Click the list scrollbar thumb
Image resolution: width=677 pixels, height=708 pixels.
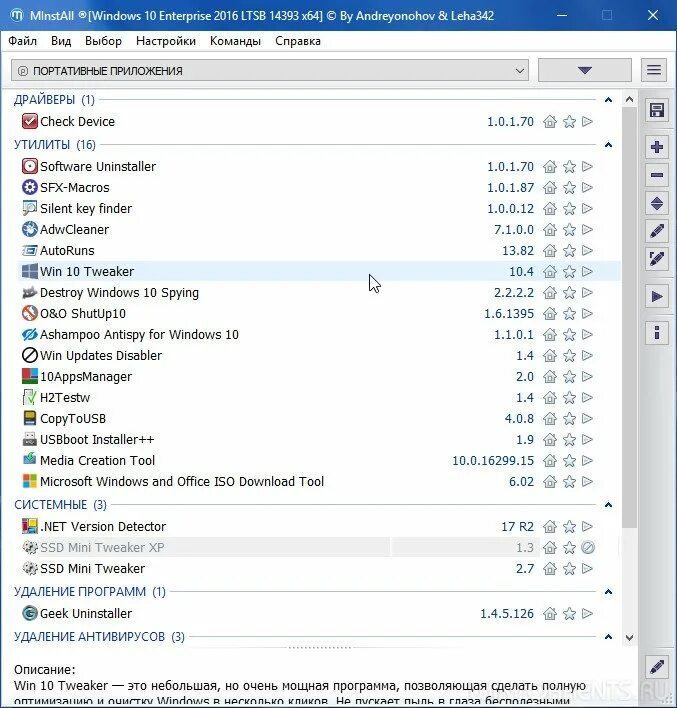629,317
